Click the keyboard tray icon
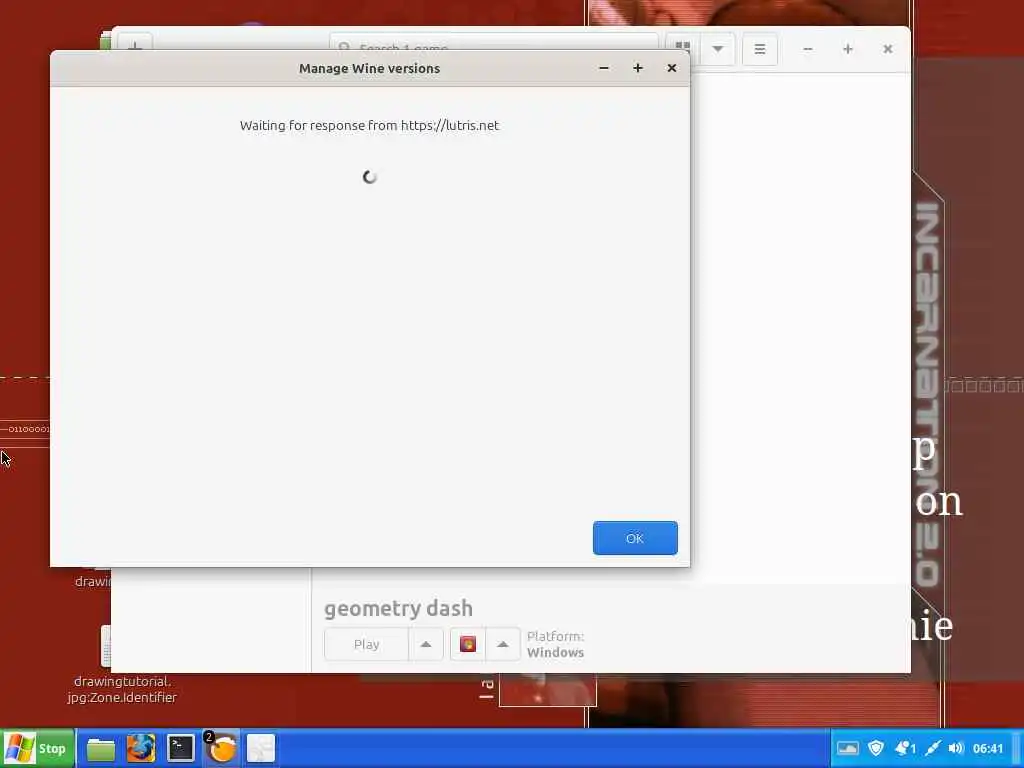 (x=848, y=748)
